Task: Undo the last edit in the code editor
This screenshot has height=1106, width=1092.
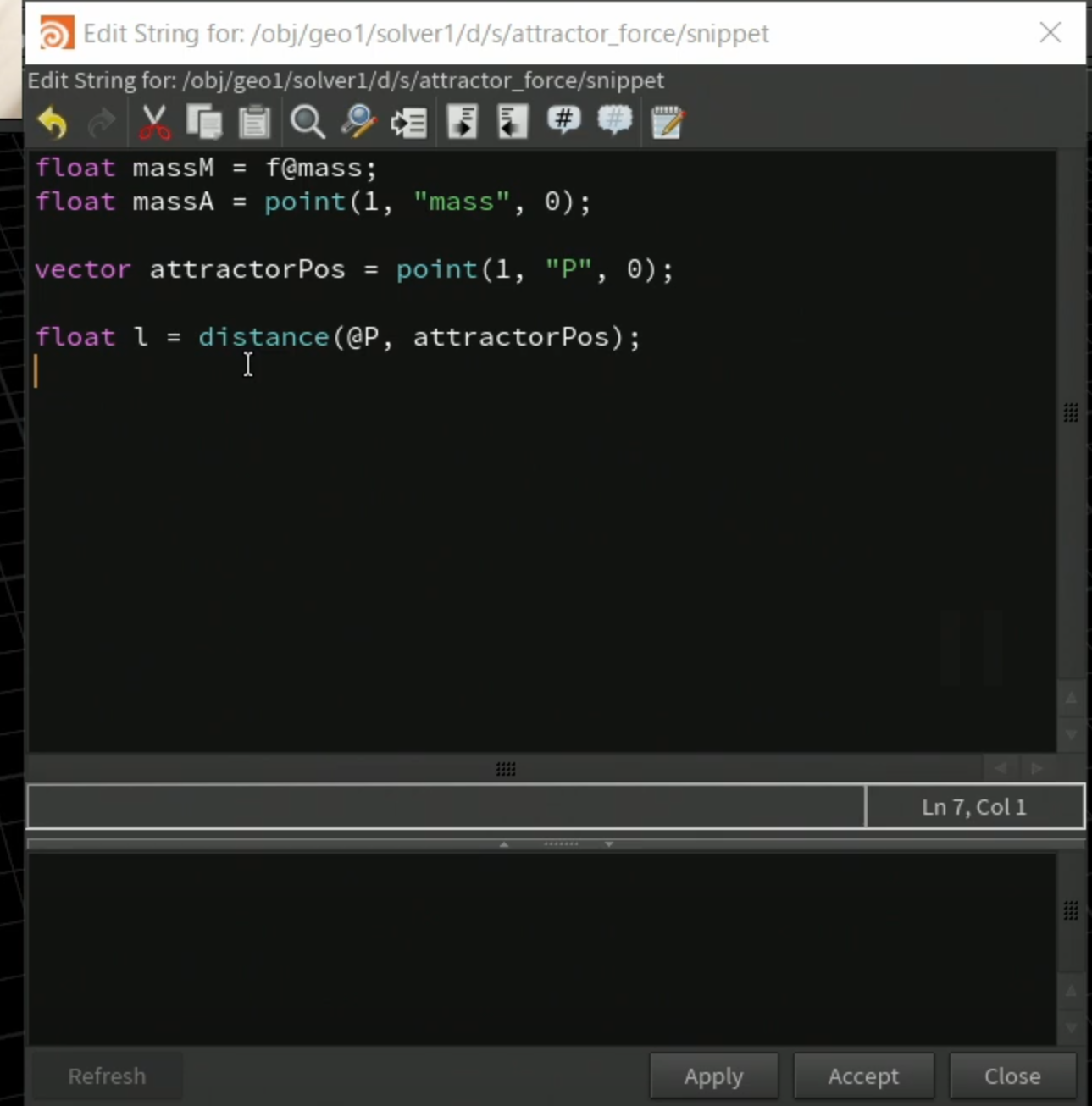Action: point(53,123)
